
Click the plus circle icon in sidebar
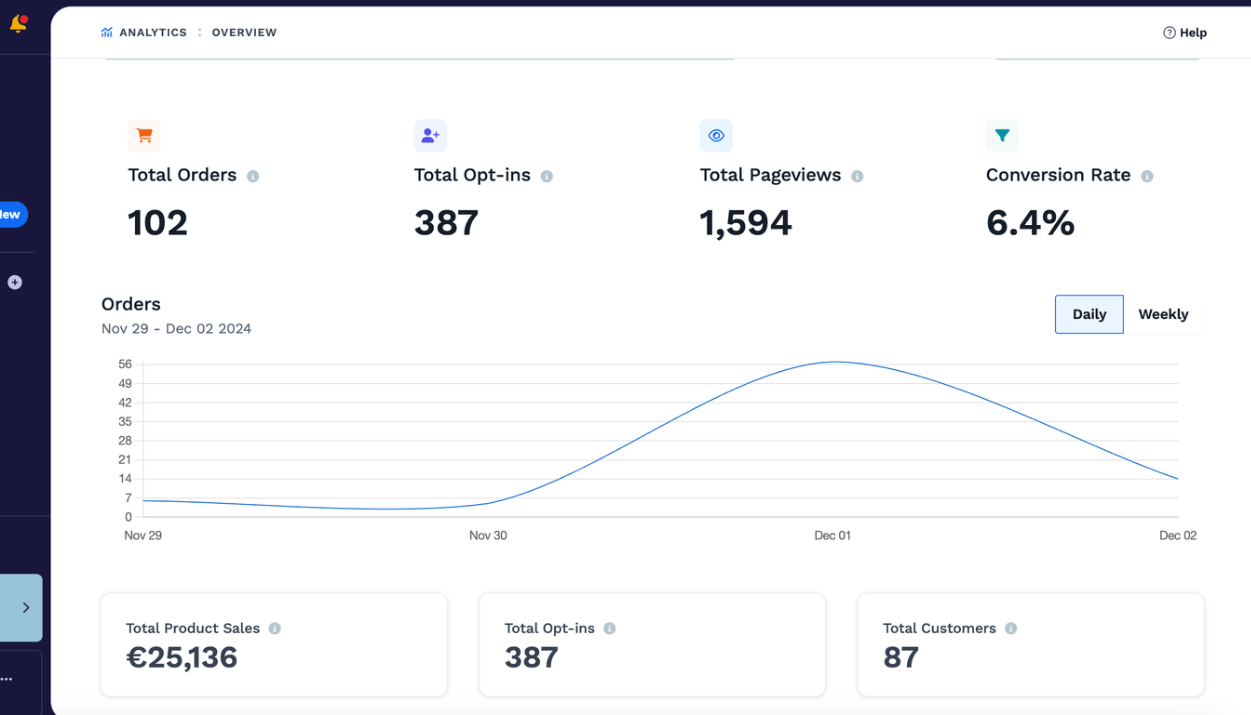pyautogui.click(x=15, y=282)
